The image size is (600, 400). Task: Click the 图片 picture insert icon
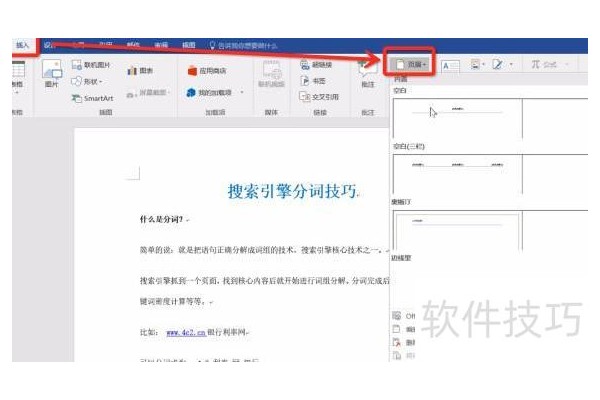pyautogui.click(x=52, y=73)
